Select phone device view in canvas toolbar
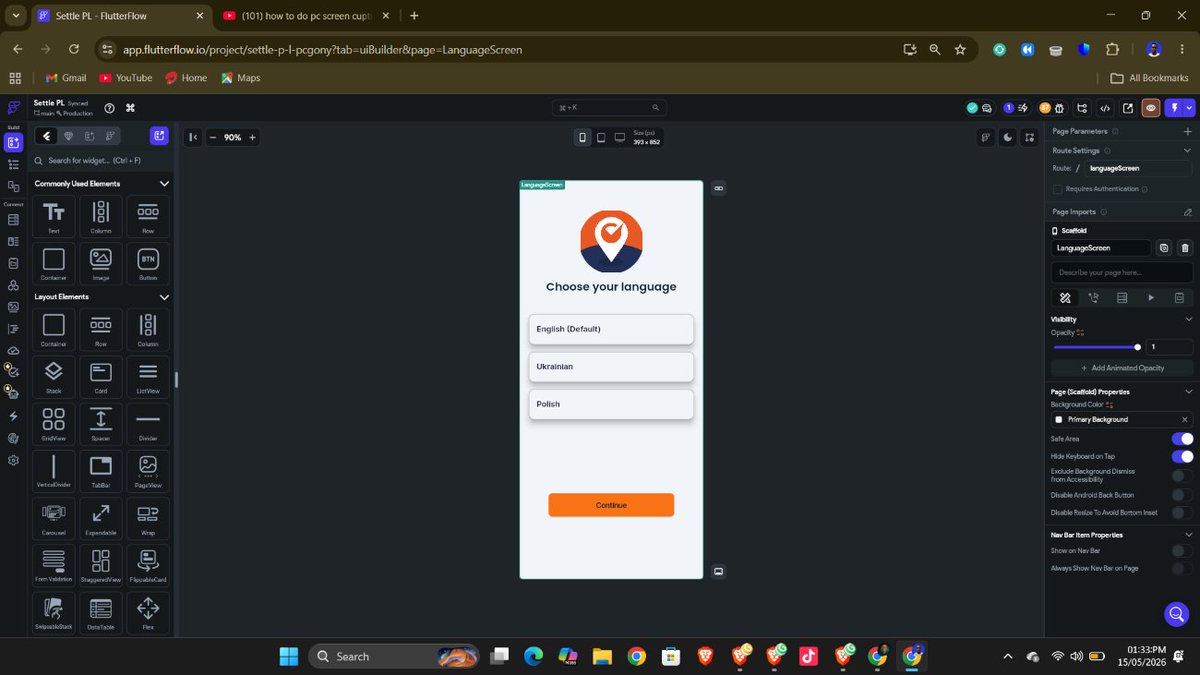1200x675 pixels. coord(583,137)
